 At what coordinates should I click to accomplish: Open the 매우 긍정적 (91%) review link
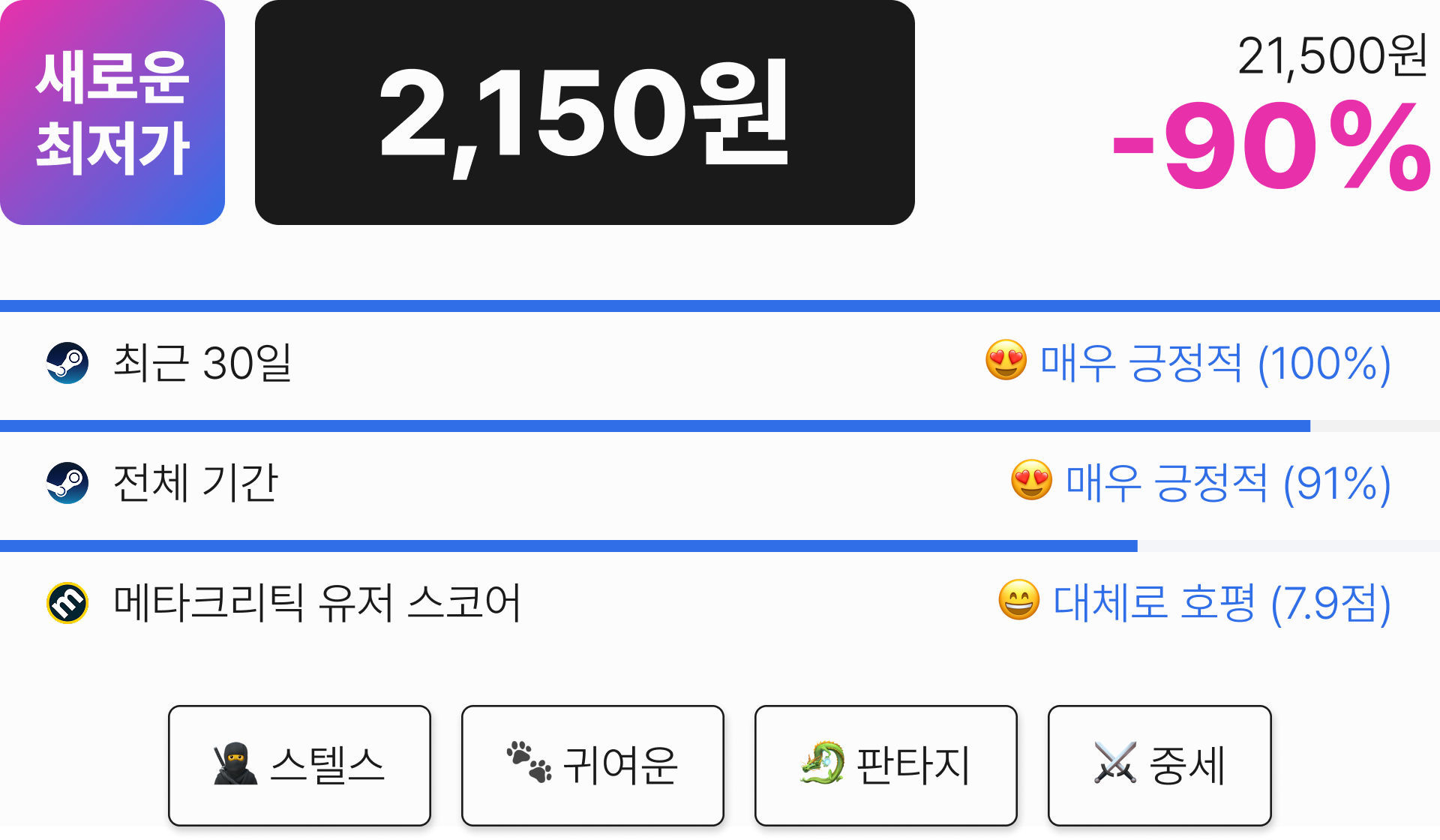(x=1228, y=483)
